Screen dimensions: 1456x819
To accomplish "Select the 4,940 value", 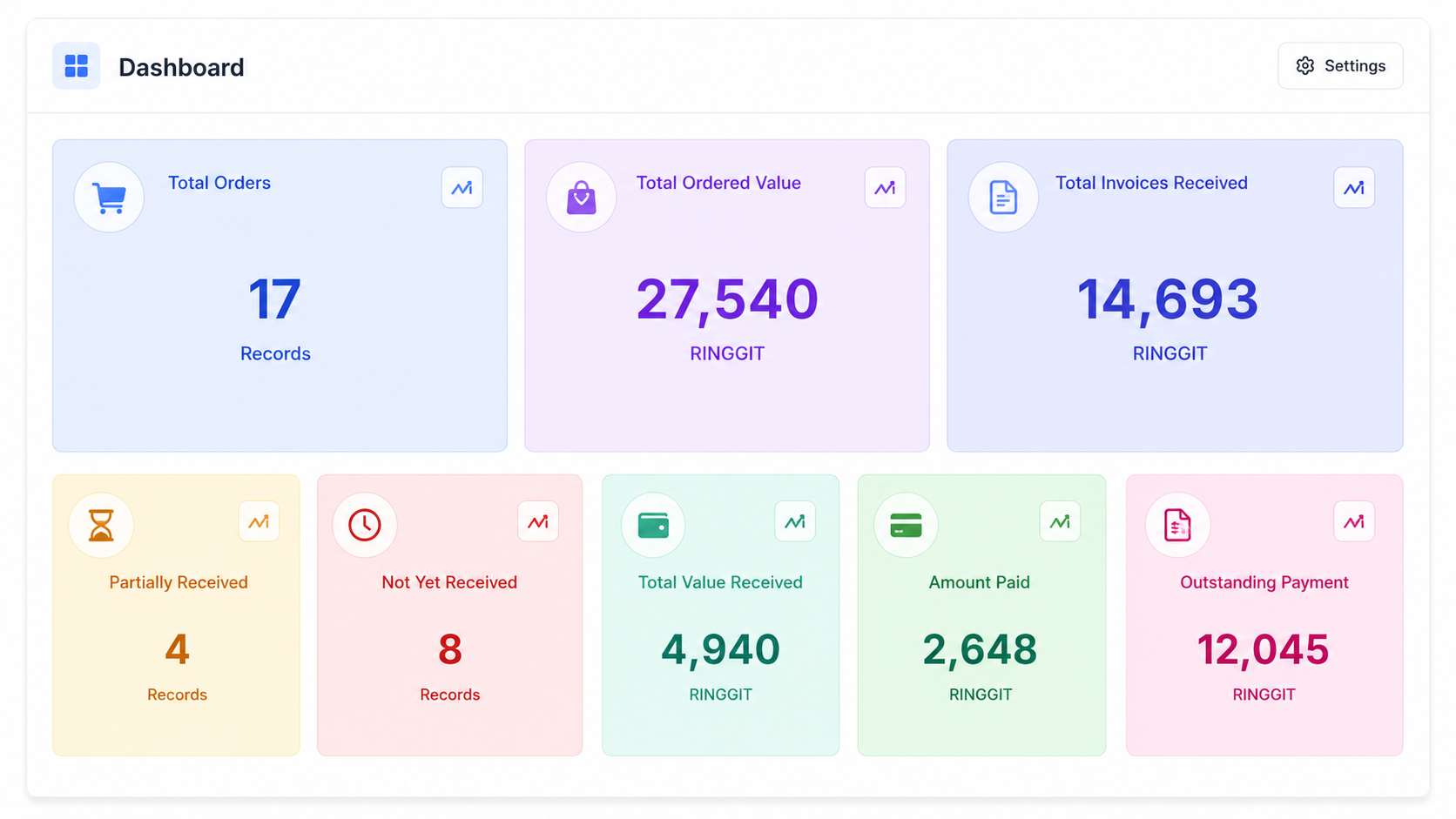I will point(720,650).
